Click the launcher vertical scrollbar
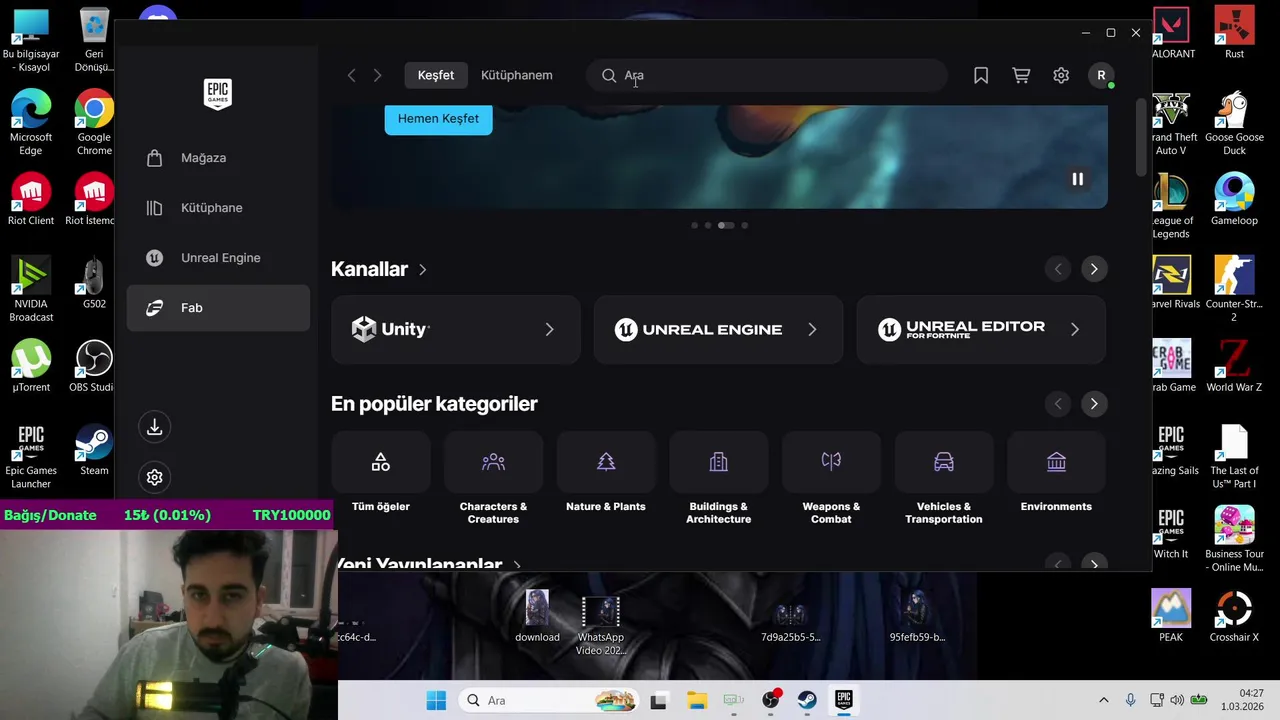This screenshot has height=720, width=1280. pyautogui.click(x=1142, y=138)
